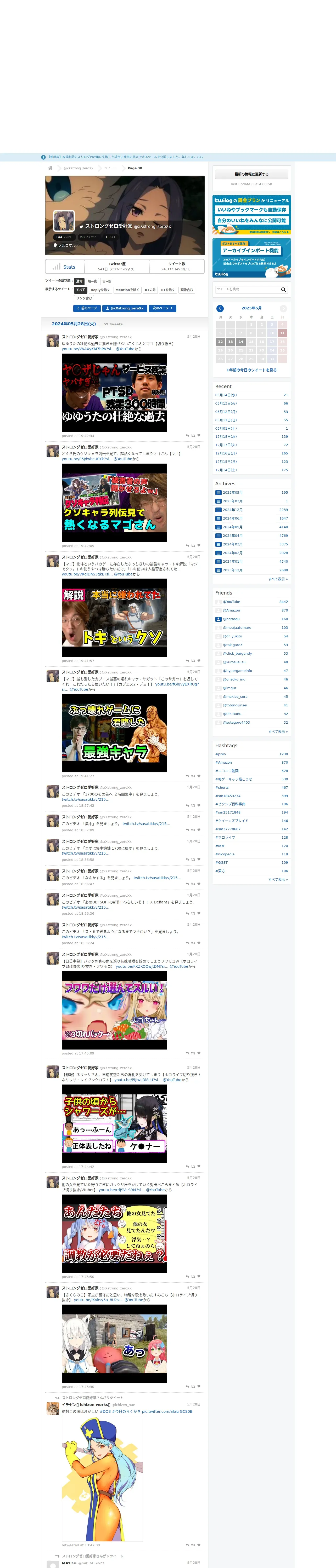This screenshot has width=336, height=1568.
Task: Select the すべて display filter
Action: 81,290
